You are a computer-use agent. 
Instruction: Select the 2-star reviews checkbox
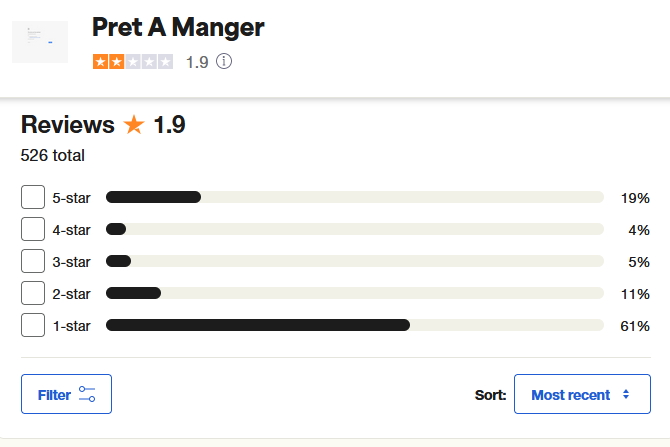click(x=33, y=294)
